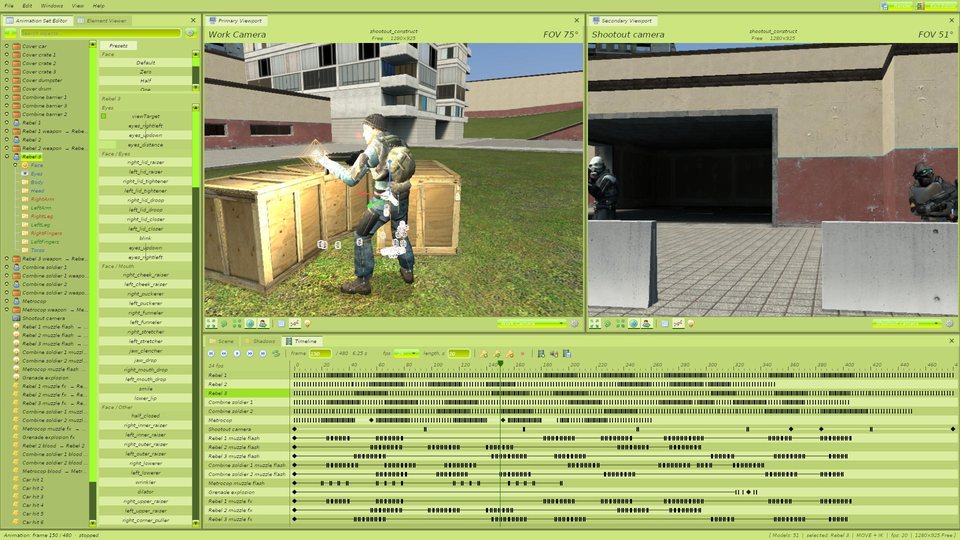Click frame number input field
960x540 pixels.
tap(320, 353)
